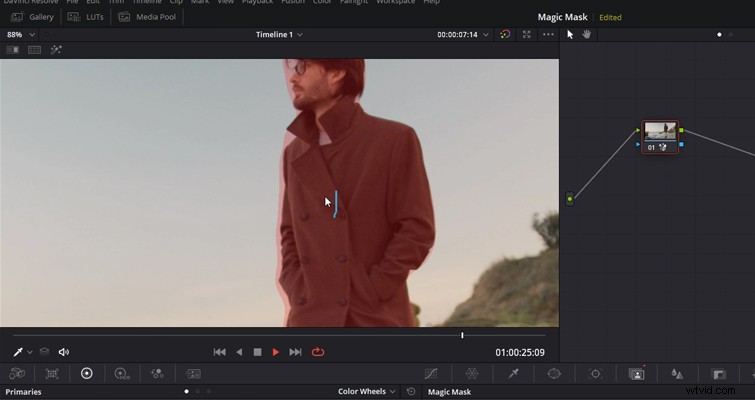Viewport: 755px width, 400px height.
Task: Toggle loop playback
Action: point(318,352)
